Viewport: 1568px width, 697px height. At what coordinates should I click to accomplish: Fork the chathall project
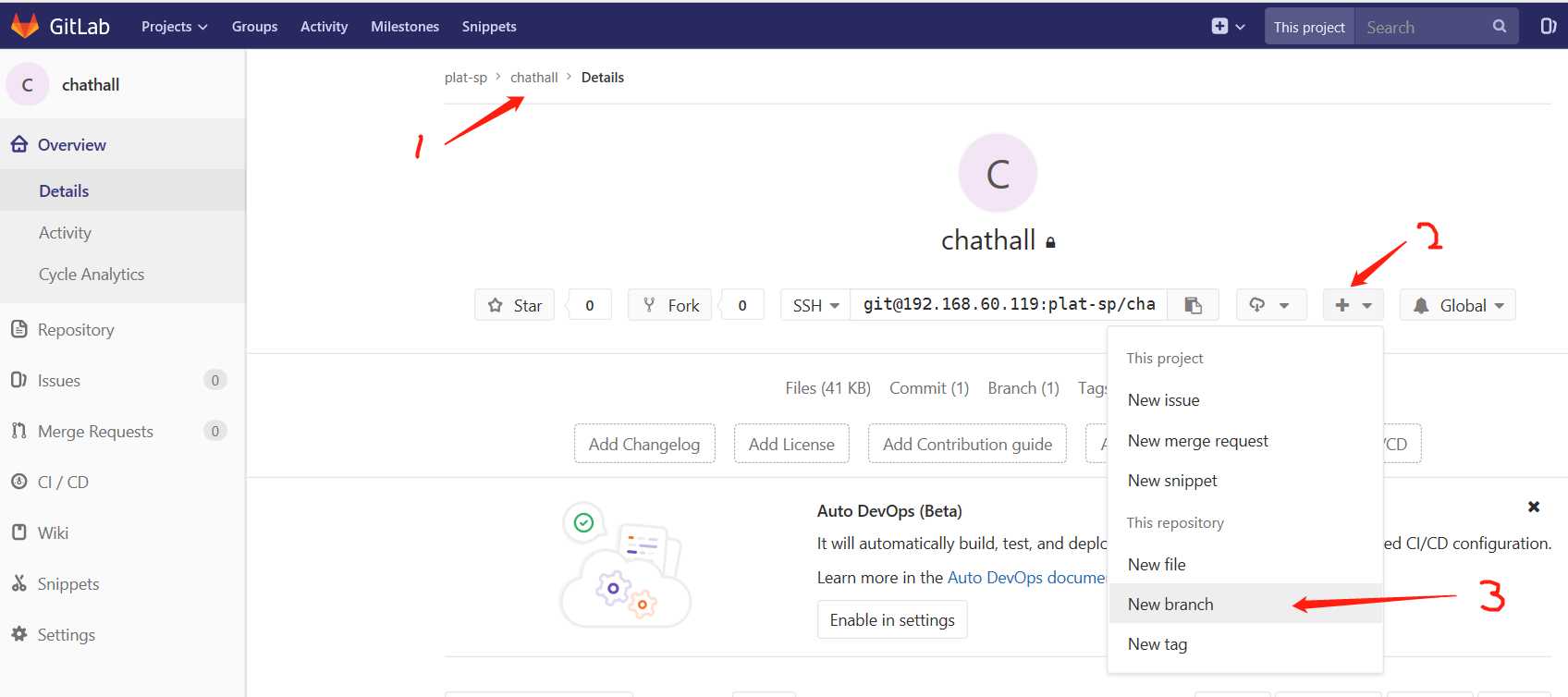click(x=669, y=305)
